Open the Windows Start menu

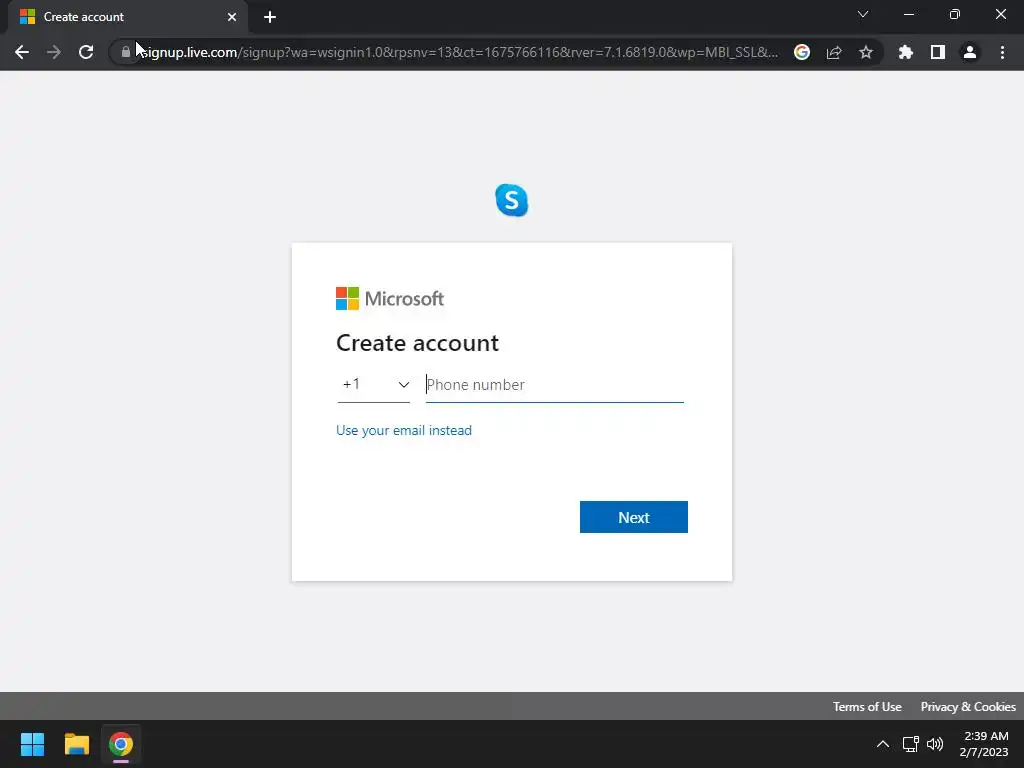click(32, 744)
